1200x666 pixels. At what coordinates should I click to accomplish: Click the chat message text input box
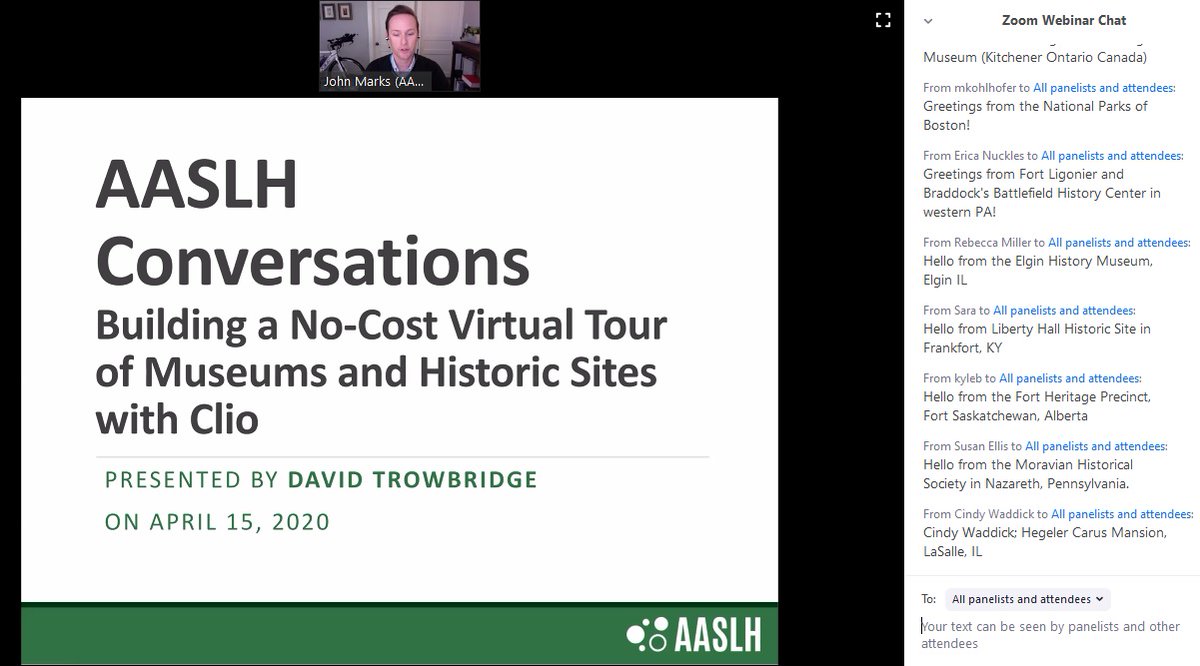coord(1052,635)
